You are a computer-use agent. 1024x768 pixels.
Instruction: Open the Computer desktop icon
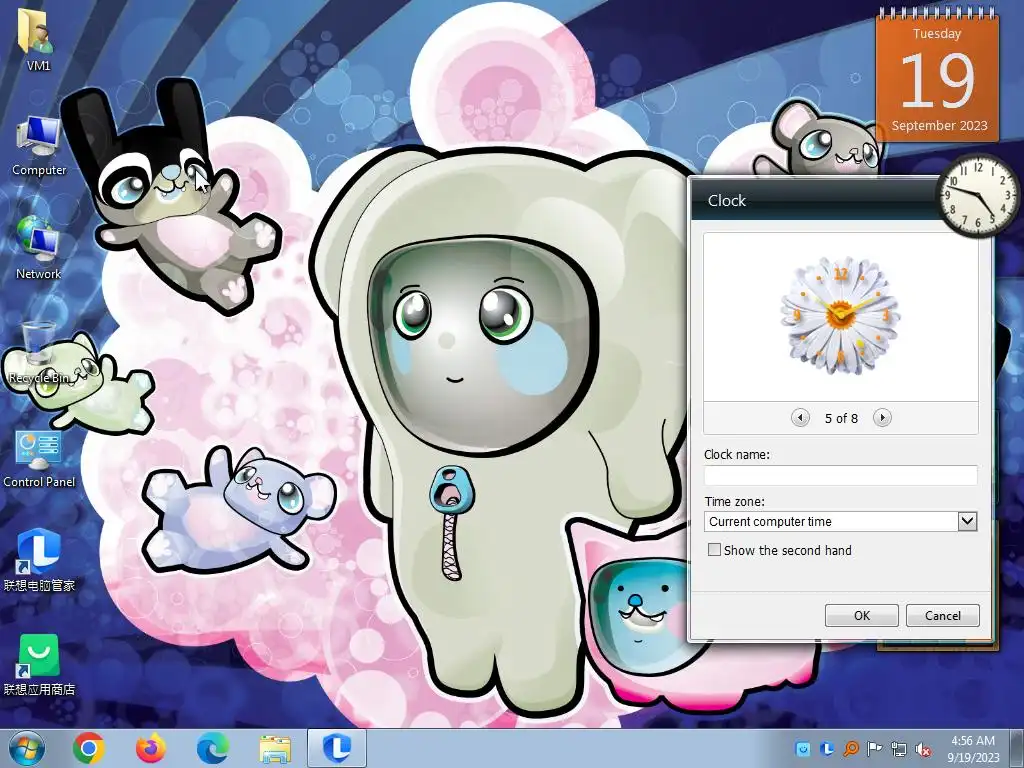pos(39,145)
